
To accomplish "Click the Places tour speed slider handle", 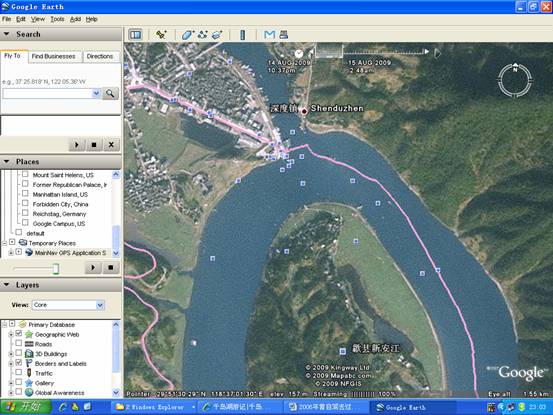I will click(x=55, y=268).
